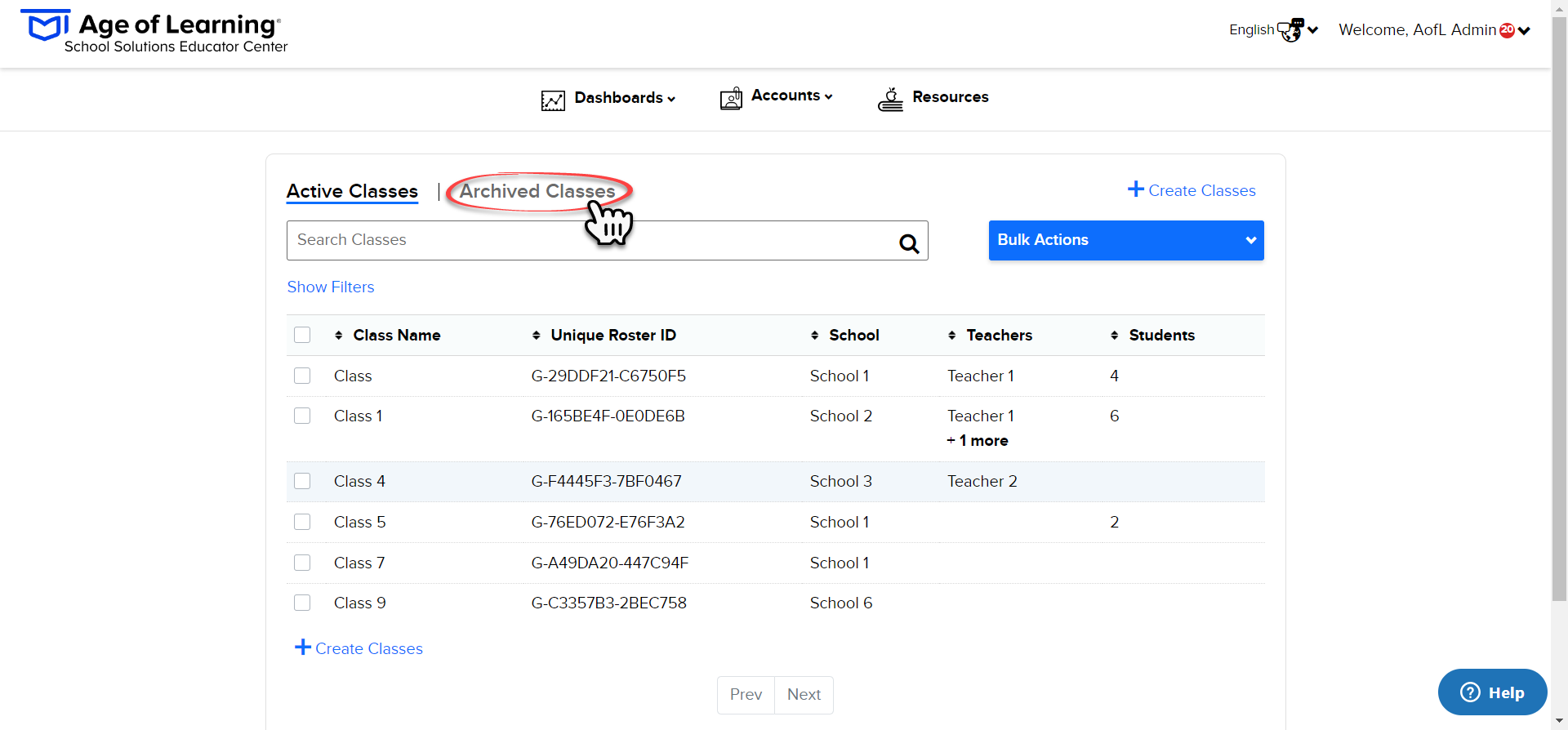Image resolution: width=1568 pixels, height=730 pixels.
Task: Expand the English language dropdown
Action: pyautogui.click(x=1312, y=30)
